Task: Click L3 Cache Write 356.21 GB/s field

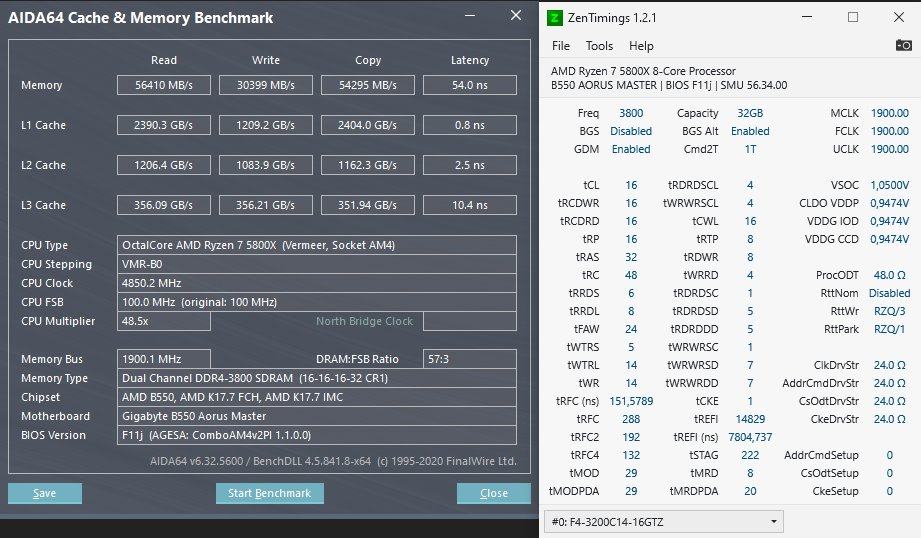Action: (x=265, y=205)
